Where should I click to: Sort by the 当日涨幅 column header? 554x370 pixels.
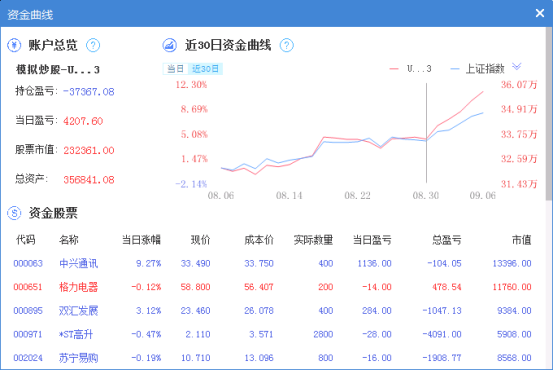(x=141, y=240)
